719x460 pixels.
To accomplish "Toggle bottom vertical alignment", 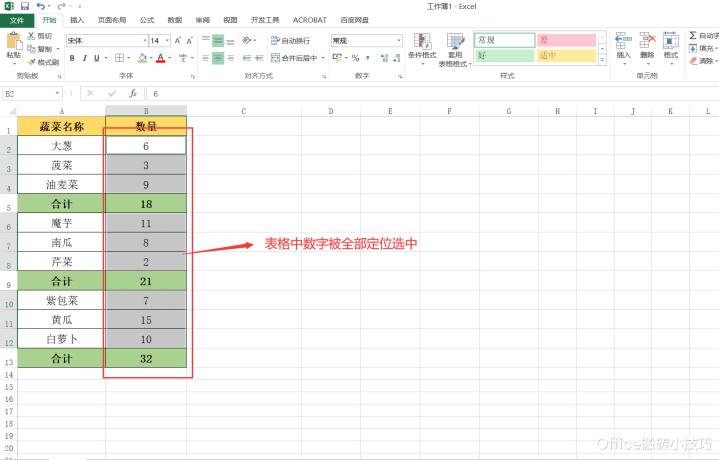I will click(x=231, y=40).
